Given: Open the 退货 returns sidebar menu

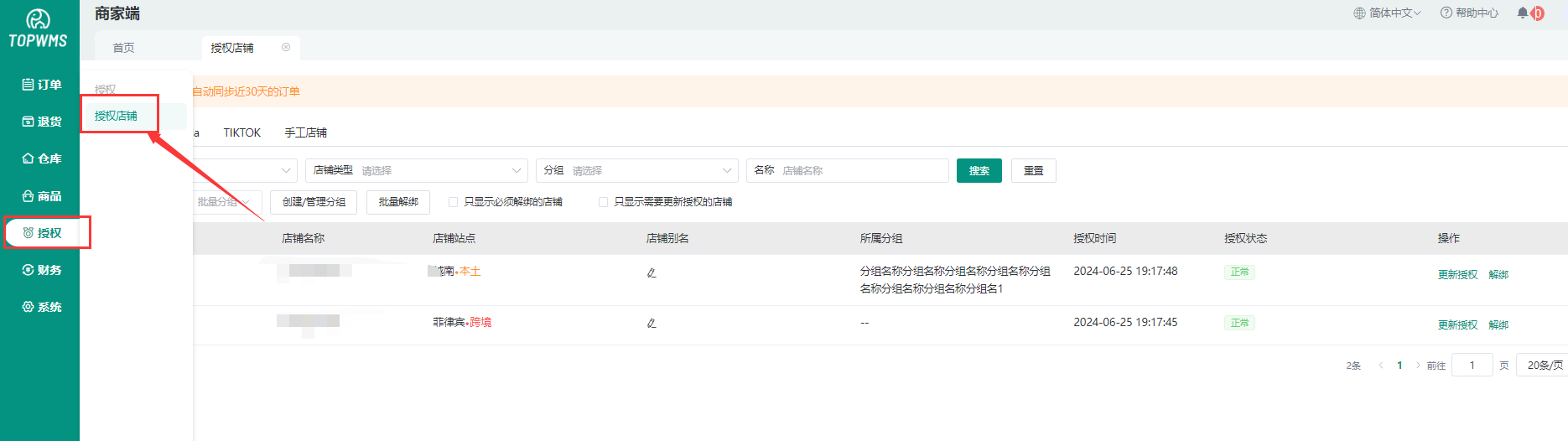Looking at the screenshot, I should (x=41, y=122).
